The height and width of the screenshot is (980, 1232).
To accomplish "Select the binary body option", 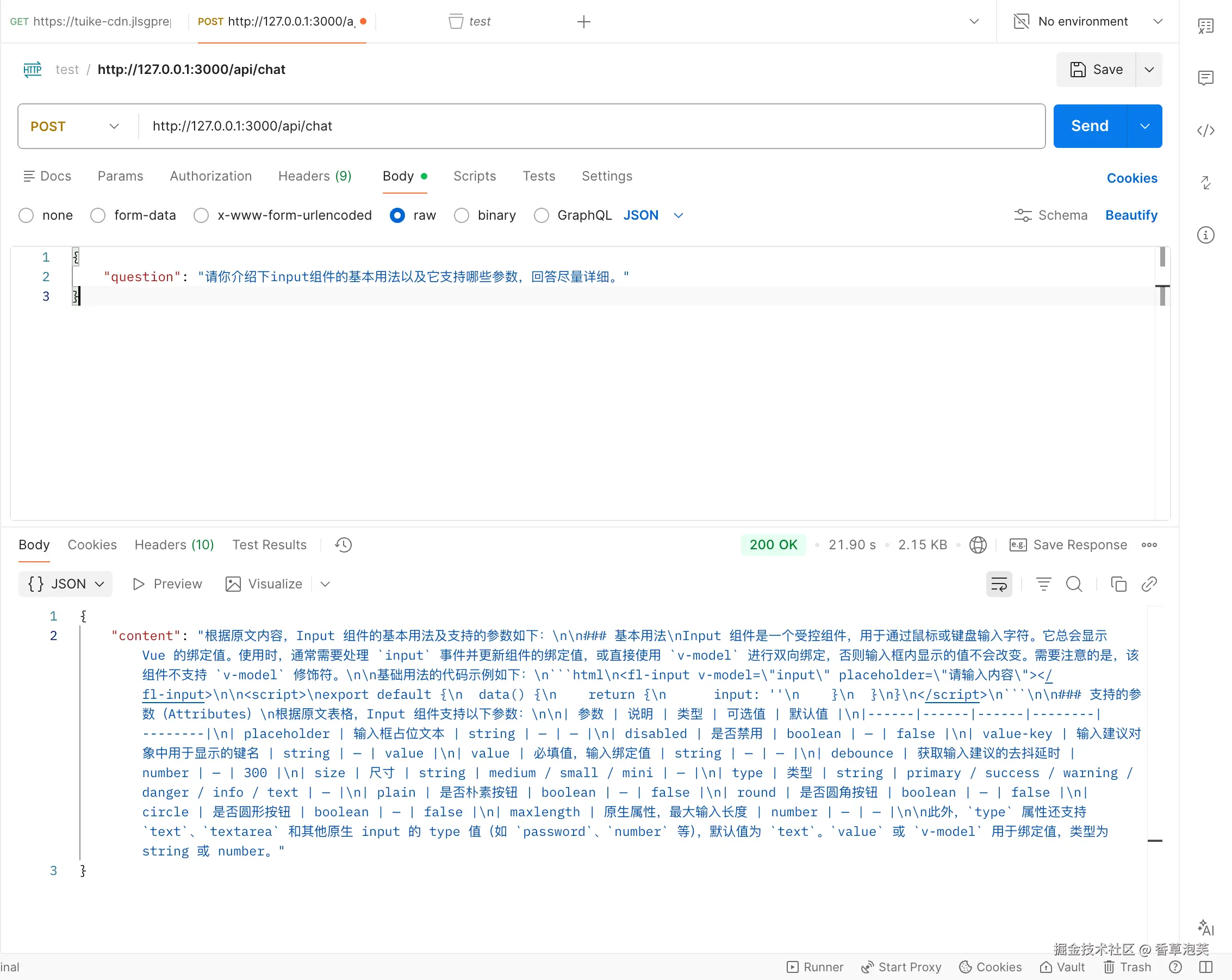I will (462, 215).
